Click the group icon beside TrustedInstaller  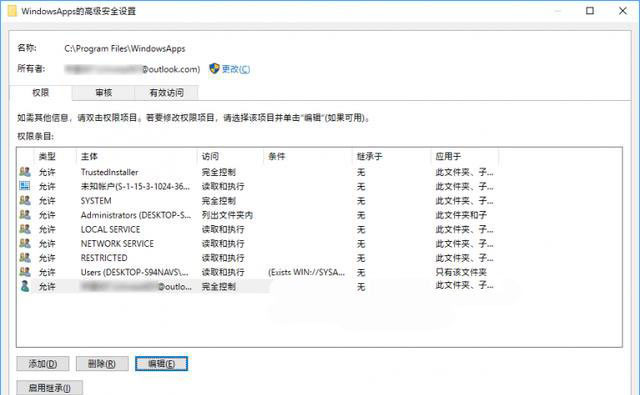(25, 172)
